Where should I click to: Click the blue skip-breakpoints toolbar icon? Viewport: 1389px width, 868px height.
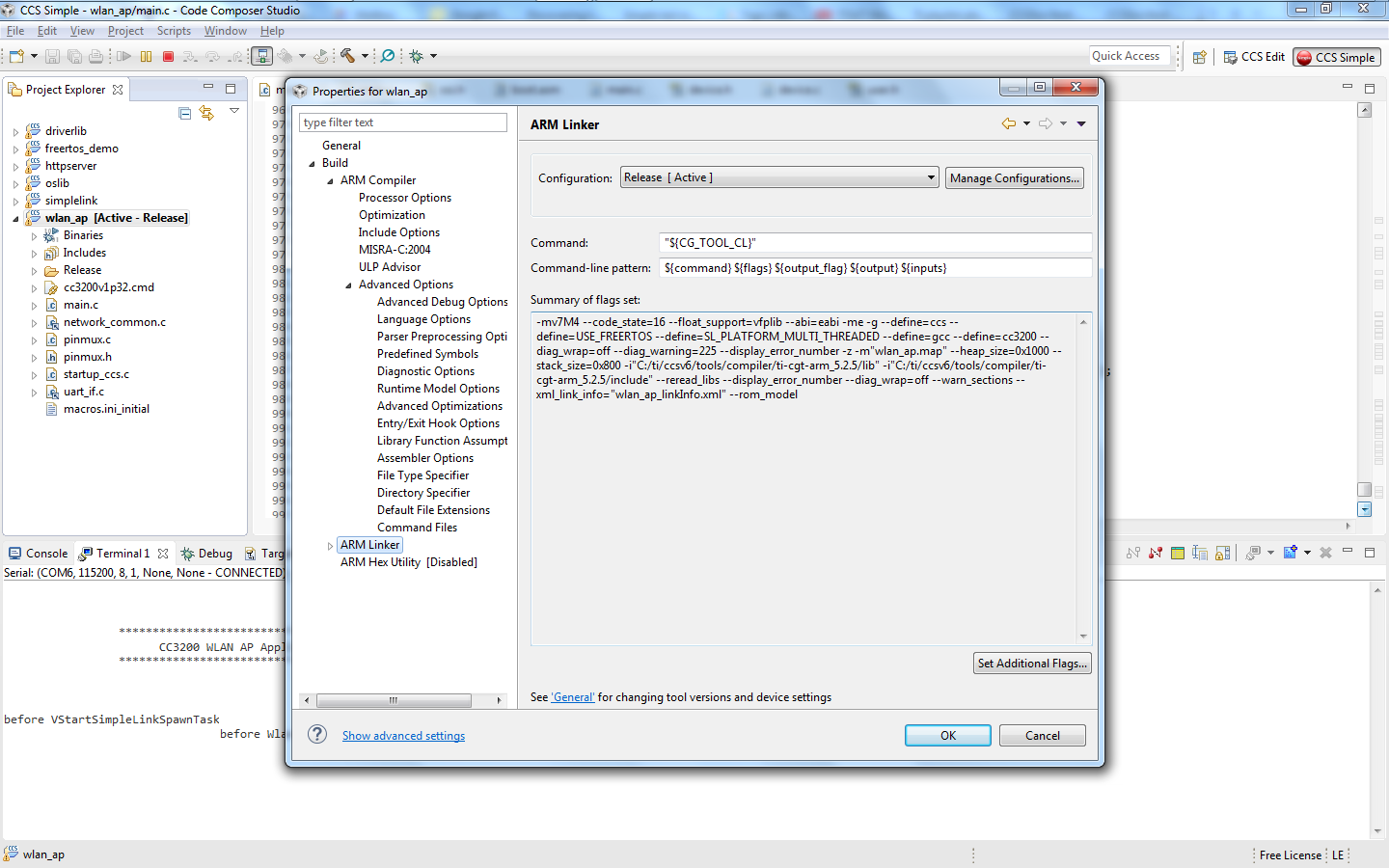388,56
